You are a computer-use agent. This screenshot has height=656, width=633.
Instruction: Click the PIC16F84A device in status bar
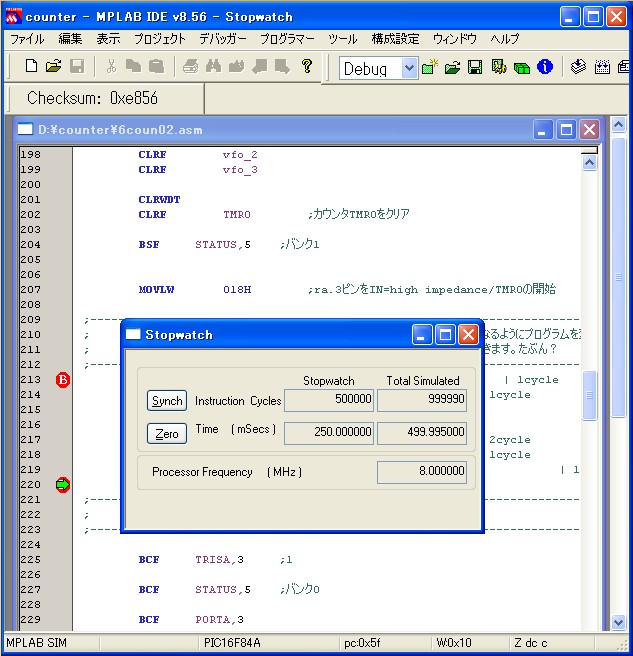pos(232,643)
